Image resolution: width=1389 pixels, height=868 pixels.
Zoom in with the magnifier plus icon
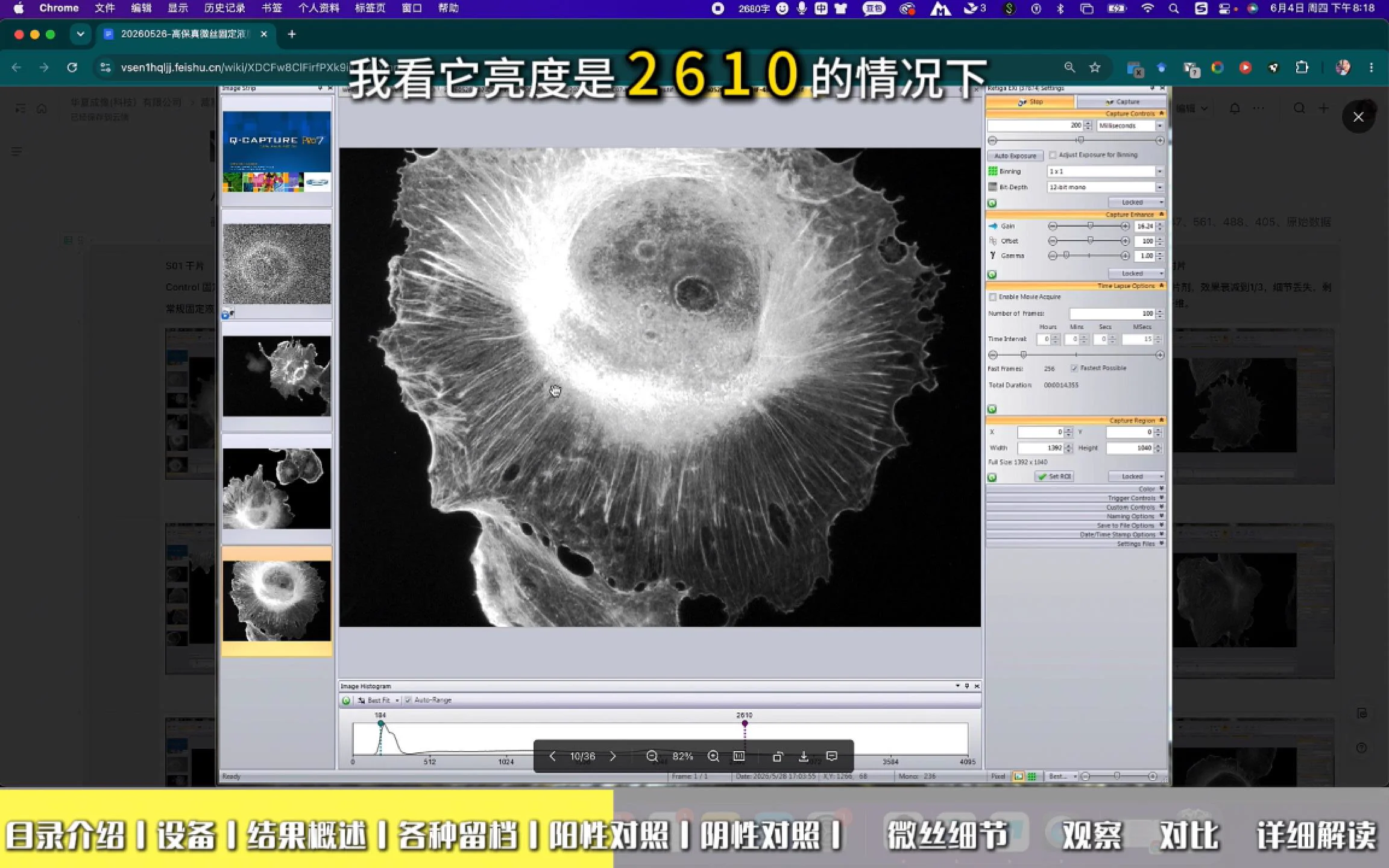(713, 756)
